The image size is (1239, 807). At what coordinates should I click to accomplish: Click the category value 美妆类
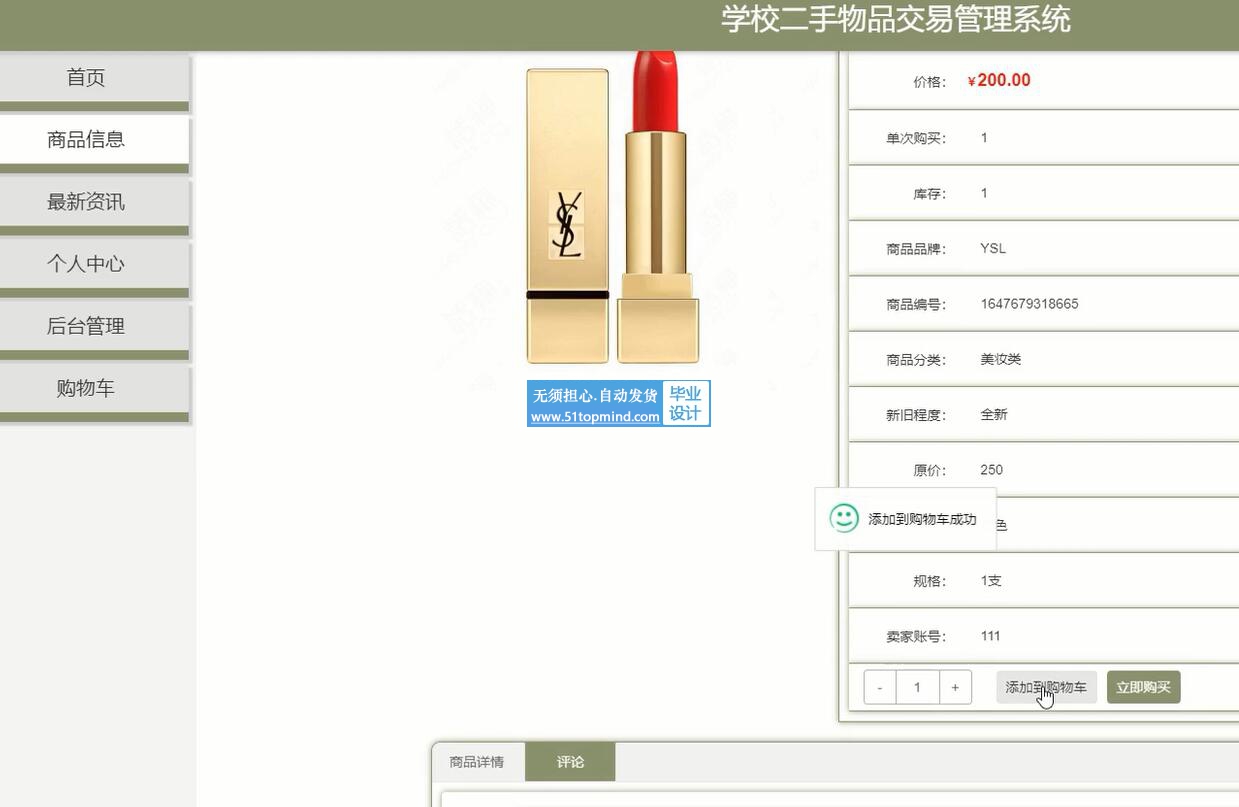tap(1000, 359)
